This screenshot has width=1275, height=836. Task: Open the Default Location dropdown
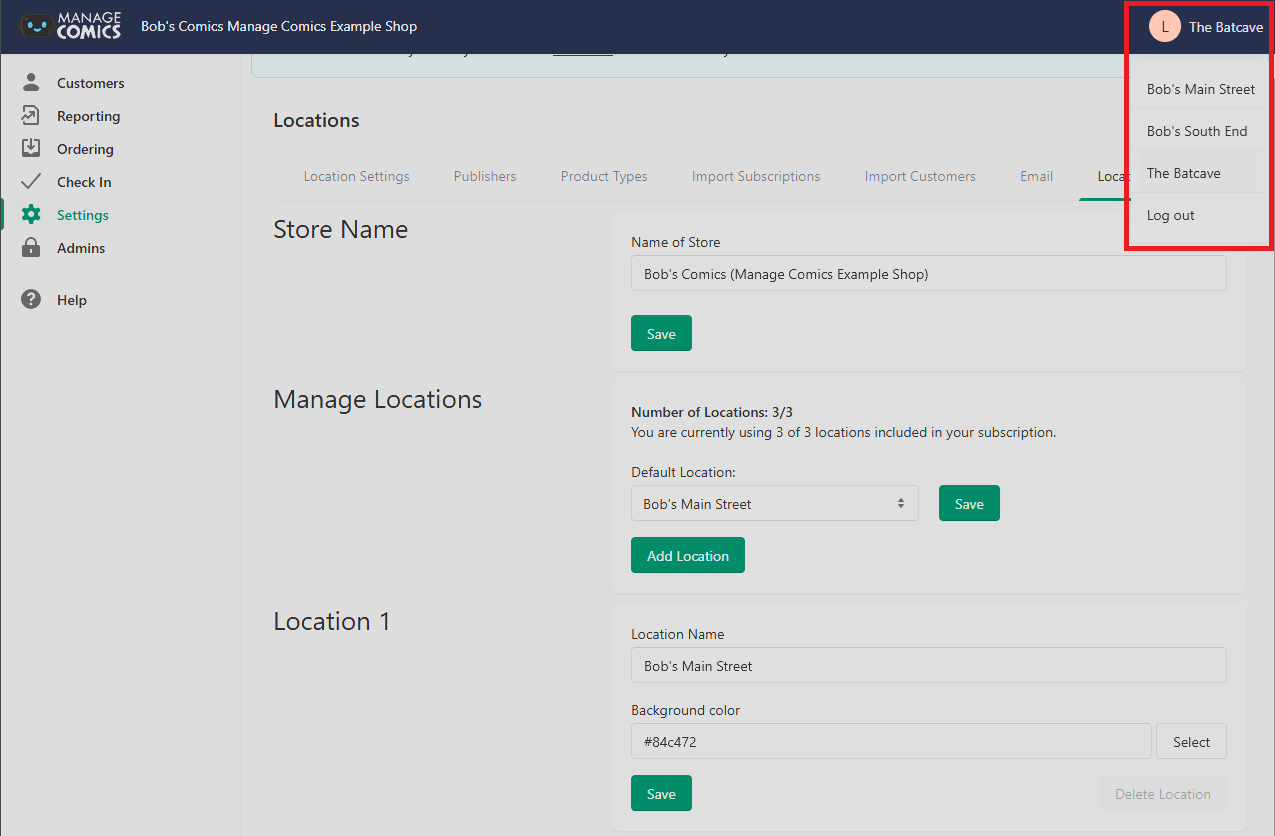pos(775,504)
